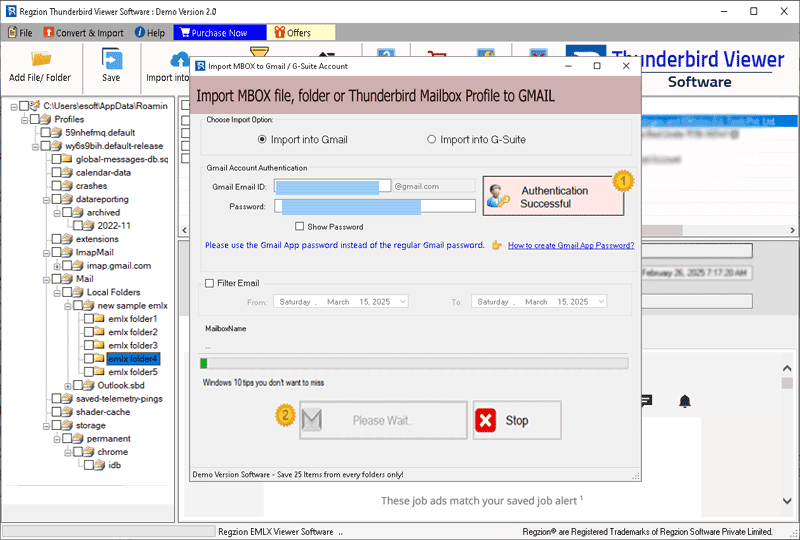The width and height of the screenshot is (800, 540).
Task: Click the Add File/ Folder toolbar icon
Action: tap(41, 58)
